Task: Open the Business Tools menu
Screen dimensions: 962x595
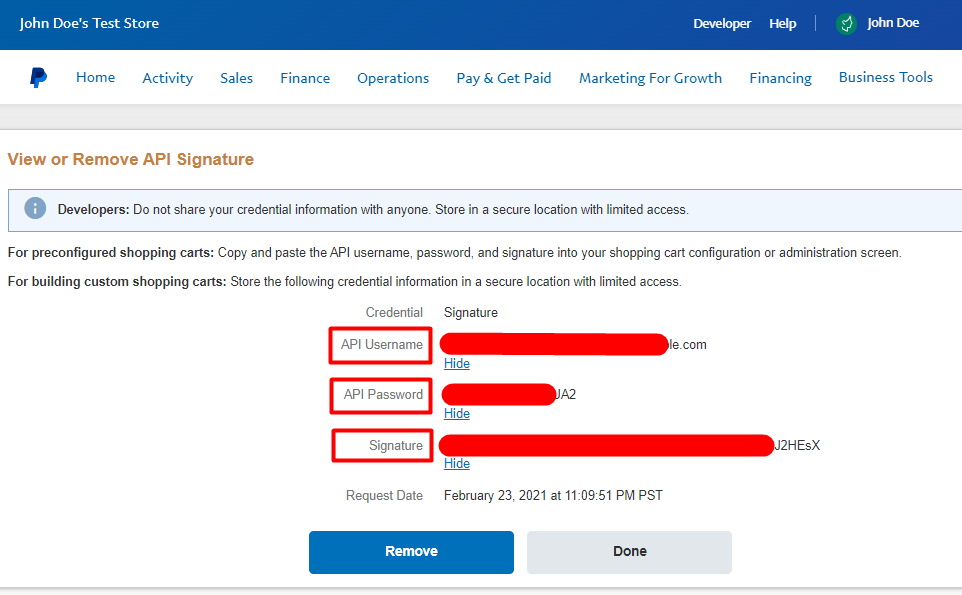Action: [x=885, y=77]
